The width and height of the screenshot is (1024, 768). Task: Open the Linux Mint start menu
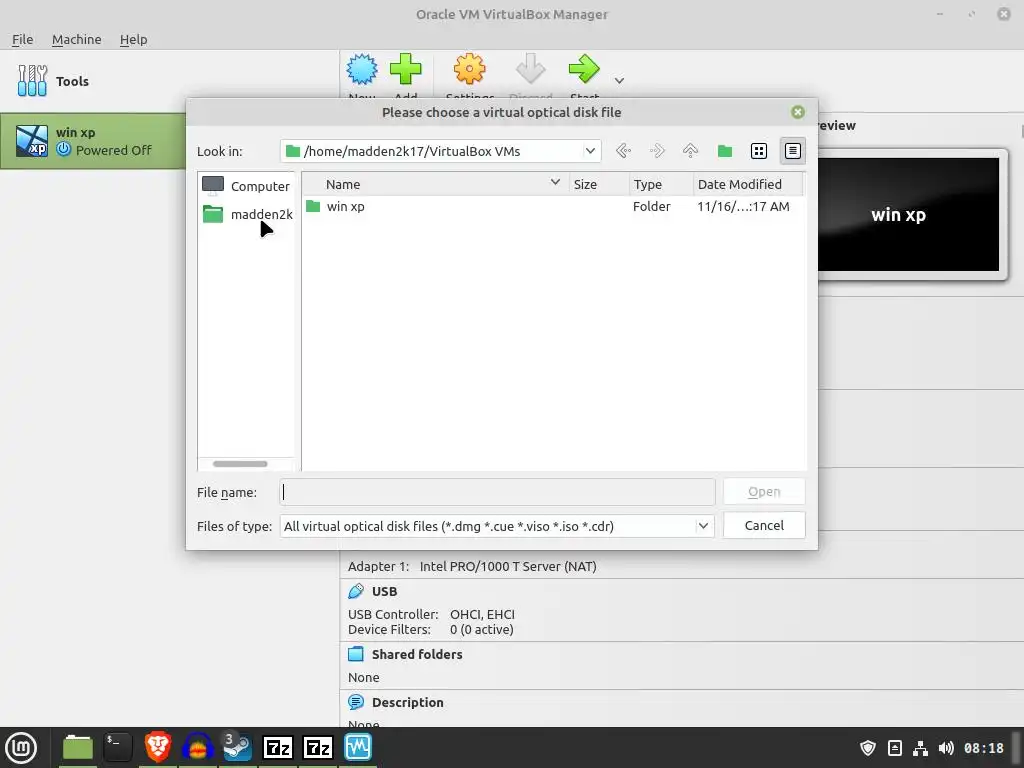click(x=21, y=748)
